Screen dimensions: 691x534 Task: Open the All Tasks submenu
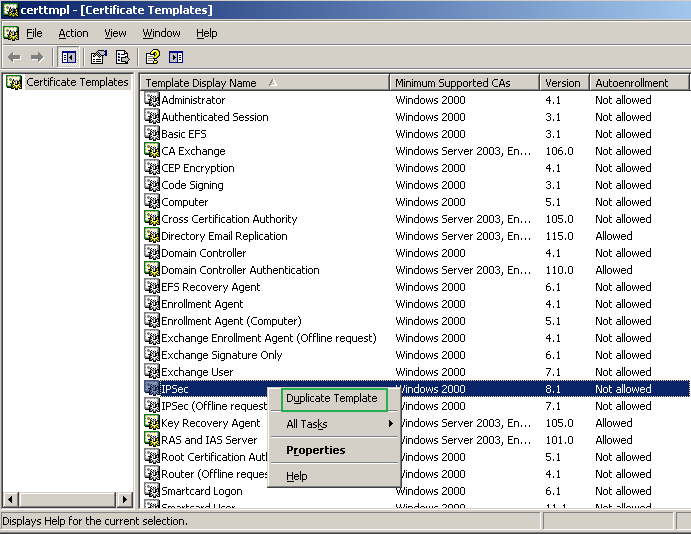334,424
